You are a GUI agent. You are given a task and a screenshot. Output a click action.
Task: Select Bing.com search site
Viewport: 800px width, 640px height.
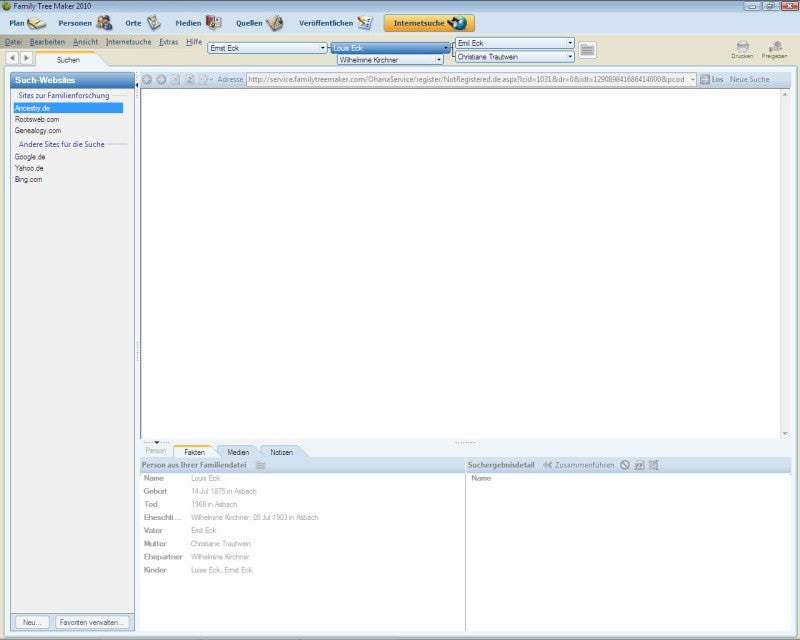[x=29, y=180]
